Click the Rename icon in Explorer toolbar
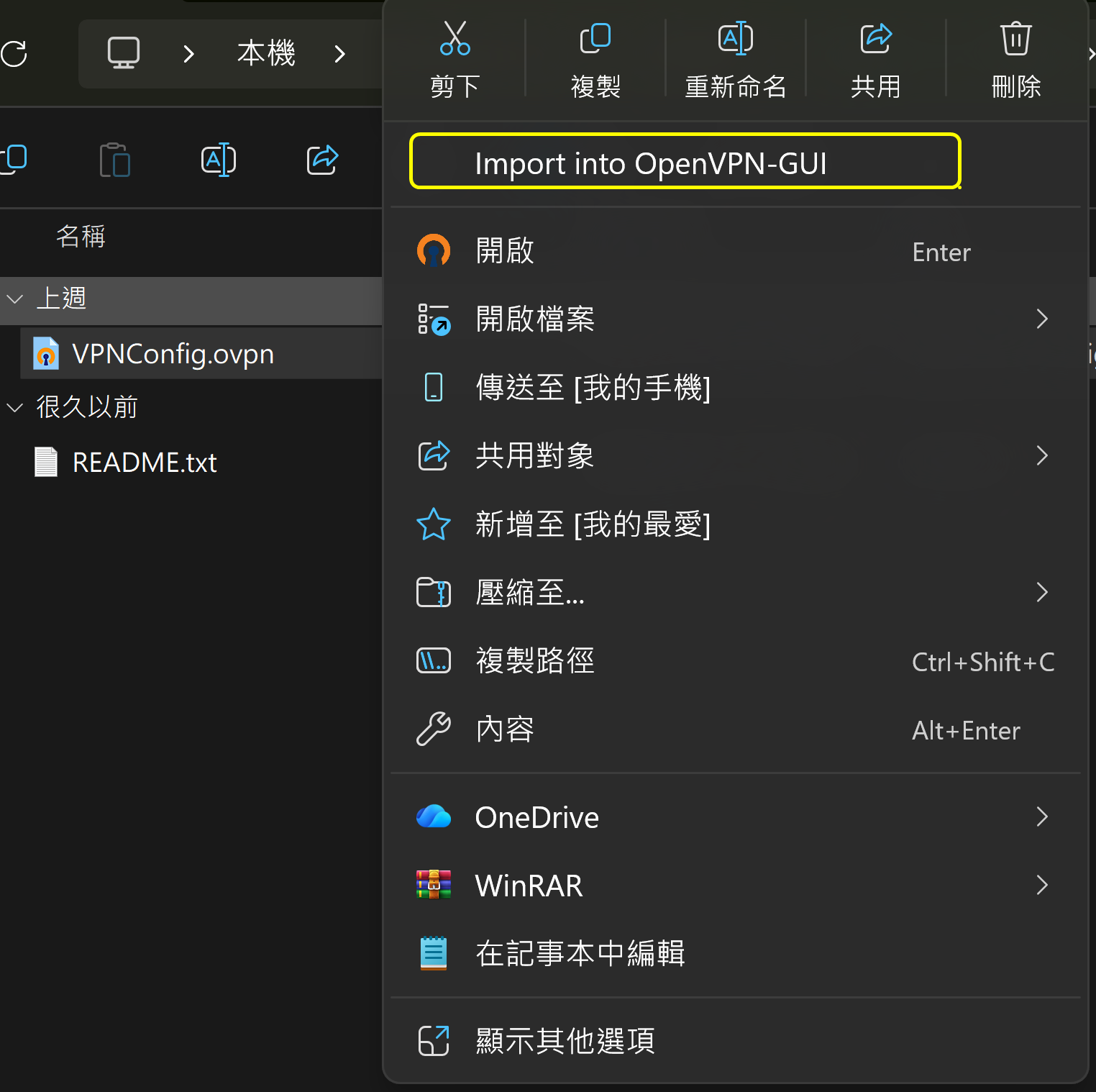Image resolution: width=1096 pixels, height=1092 pixels. pyautogui.click(x=219, y=160)
